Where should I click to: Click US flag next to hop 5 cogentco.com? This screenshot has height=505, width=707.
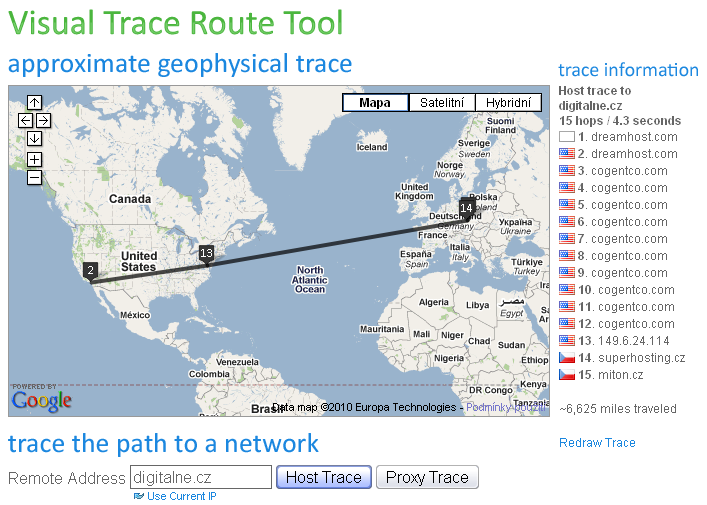567,205
